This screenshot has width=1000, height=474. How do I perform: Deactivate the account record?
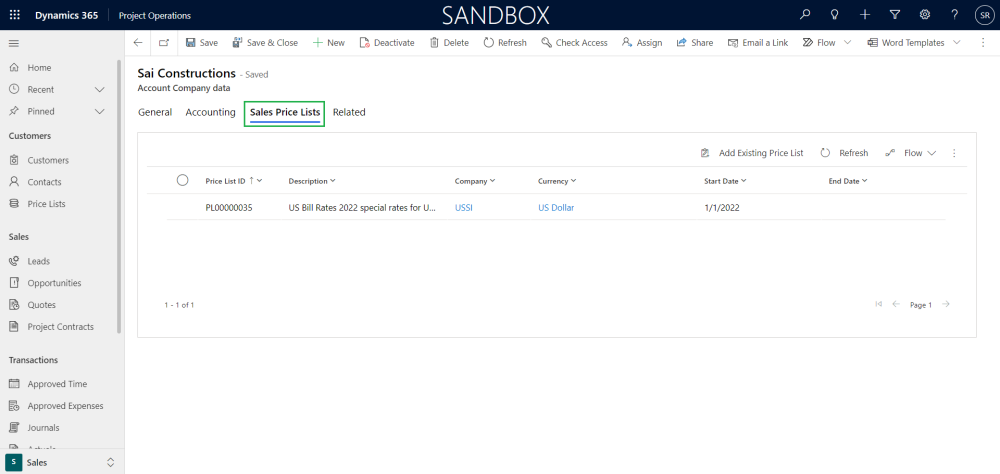387,43
